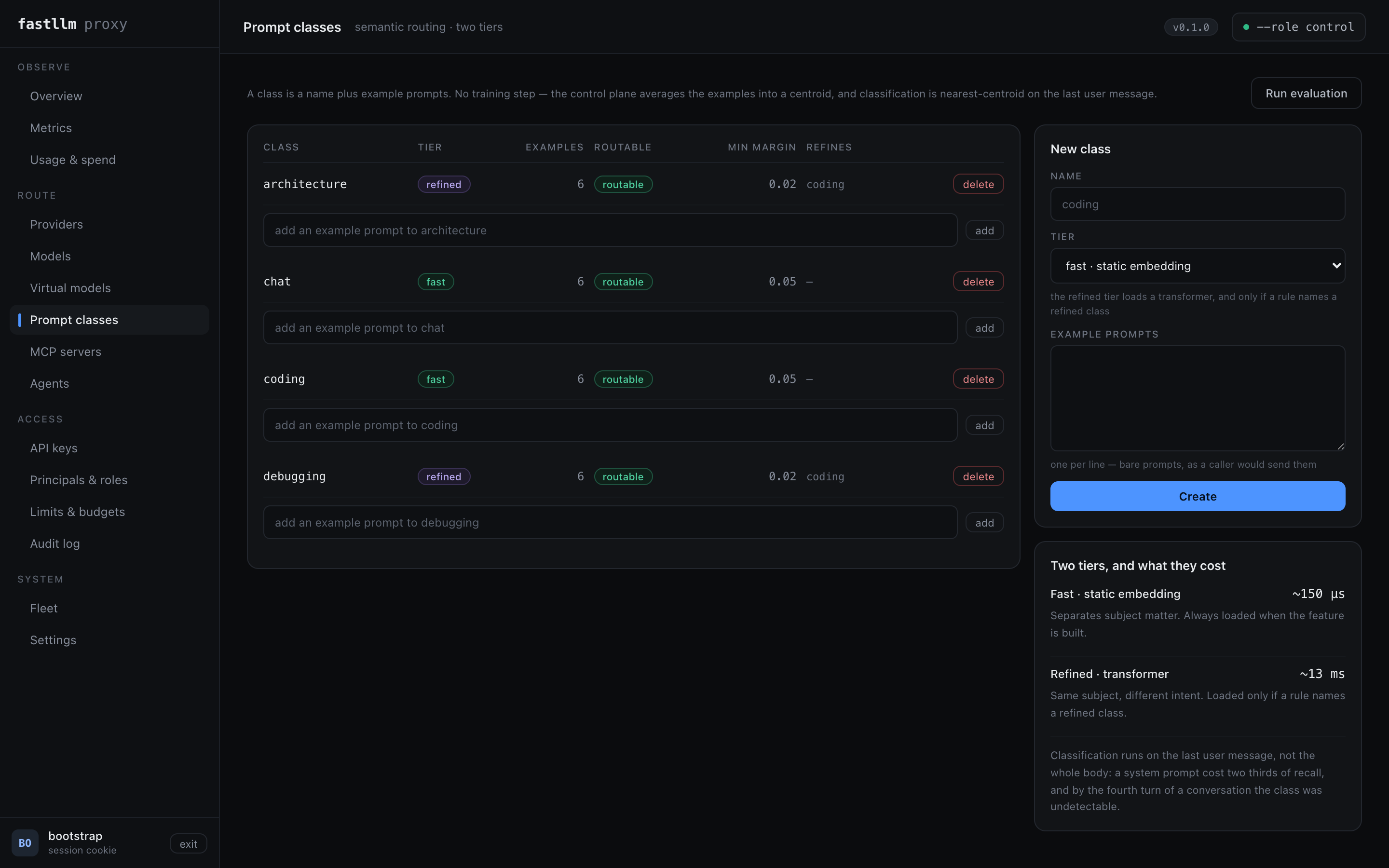
Task: Click refines value coding in architecture row
Action: [825, 184]
